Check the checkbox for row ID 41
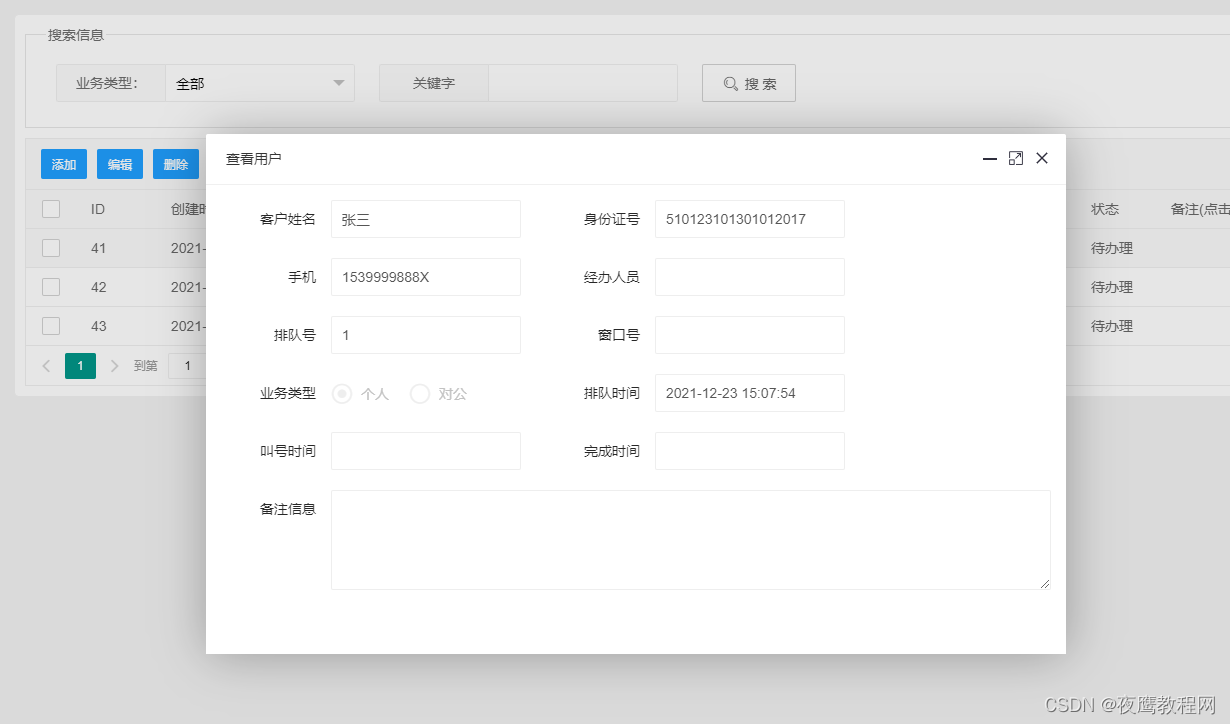The image size is (1230, 724). click(x=51, y=248)
